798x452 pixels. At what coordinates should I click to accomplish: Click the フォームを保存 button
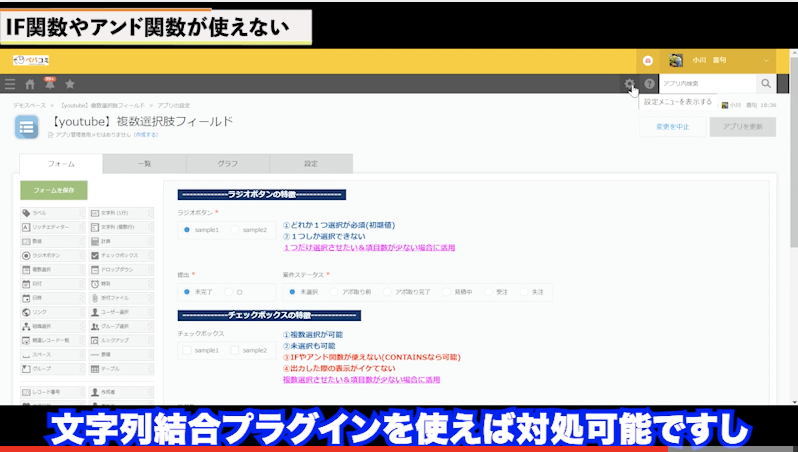point(53,190)
